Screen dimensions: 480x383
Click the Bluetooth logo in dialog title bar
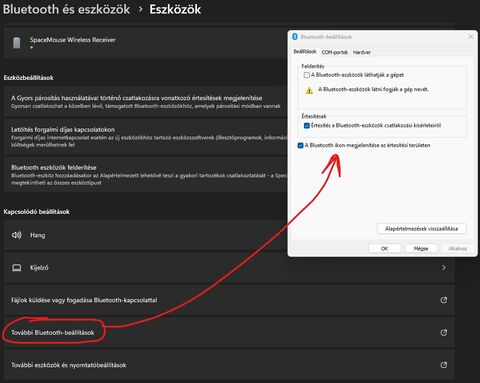coord(295,37)
